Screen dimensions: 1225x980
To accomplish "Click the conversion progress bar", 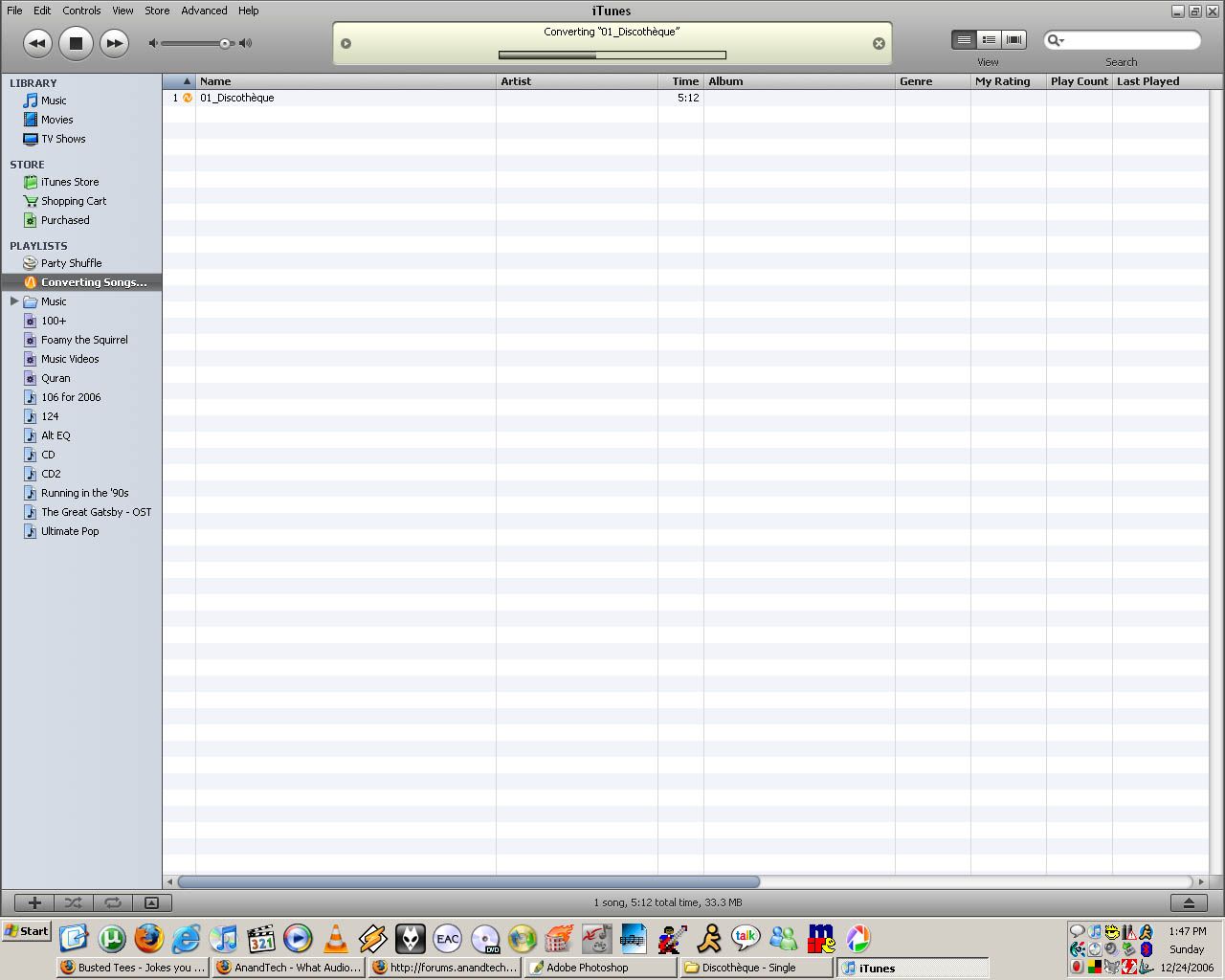I will 612,55.
